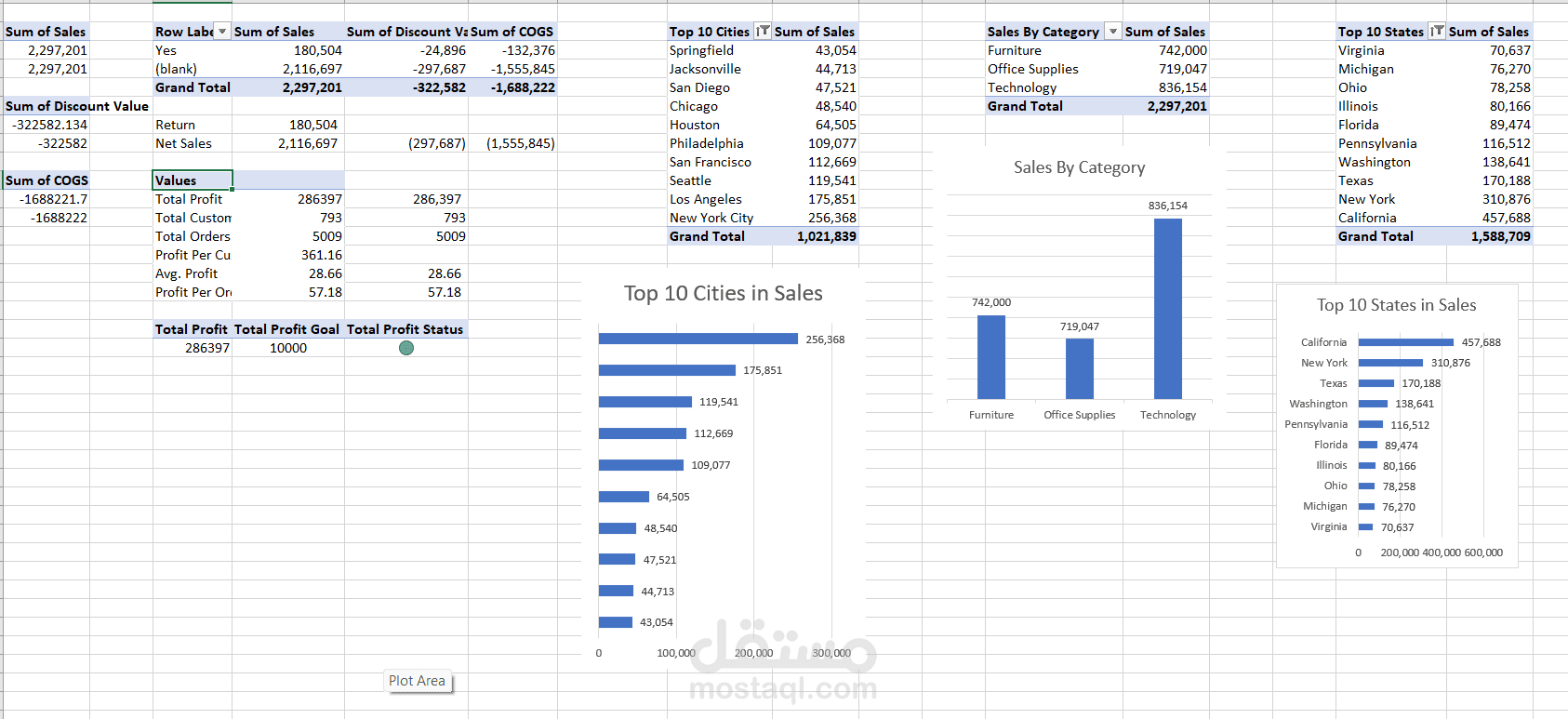Click the Technology bar in the category chart
This screenshot has width=1568, height=719.
coord(1168,309)
